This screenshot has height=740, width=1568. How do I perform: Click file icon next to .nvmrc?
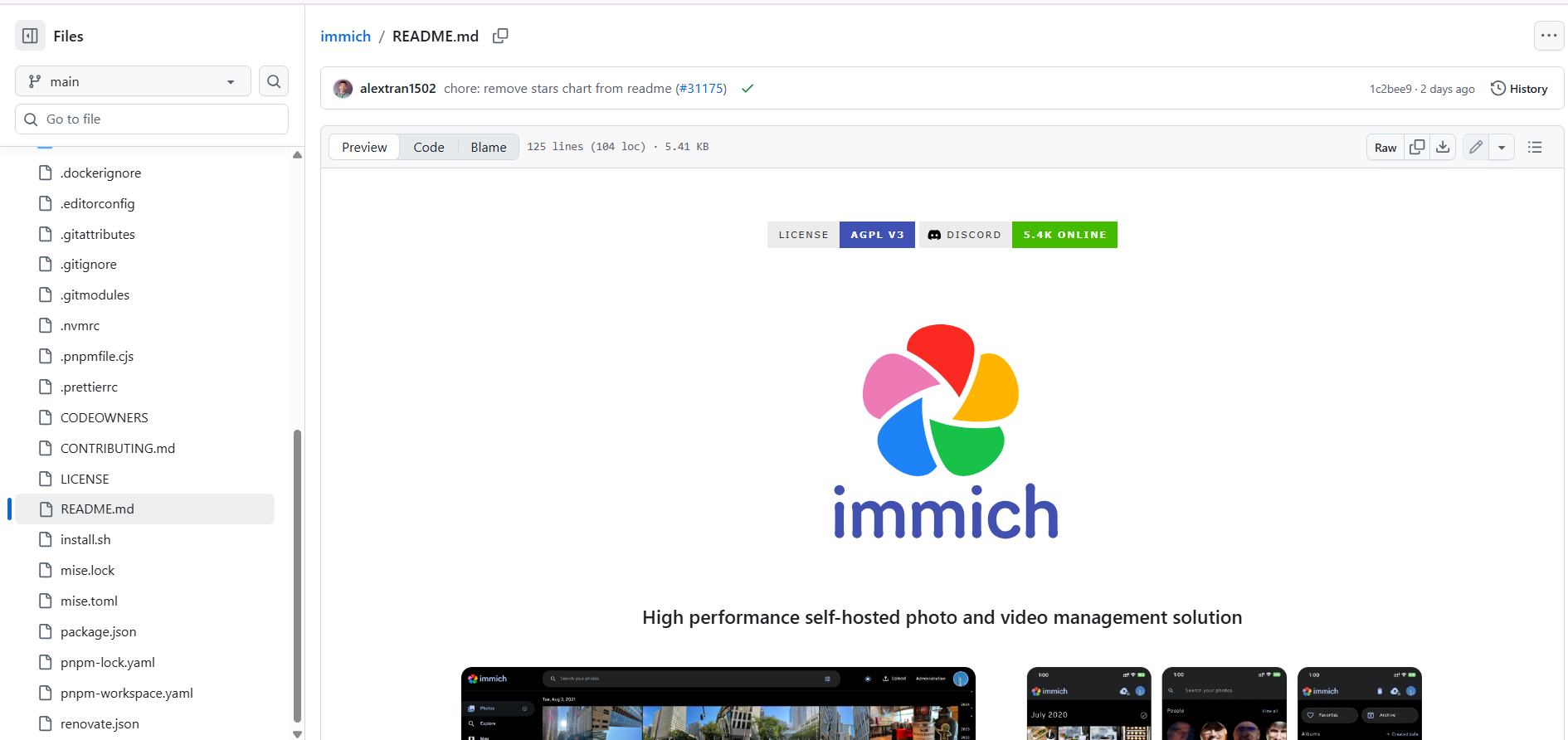(46, 325)
